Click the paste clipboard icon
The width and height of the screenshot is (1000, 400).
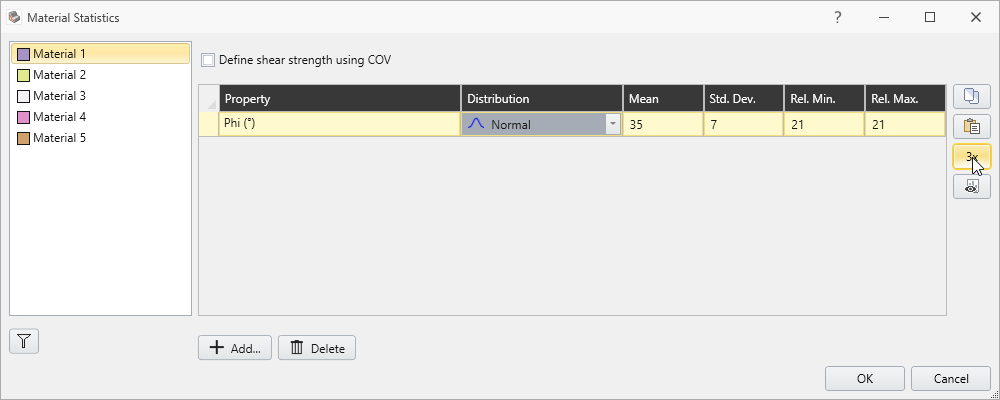(971, 127)
